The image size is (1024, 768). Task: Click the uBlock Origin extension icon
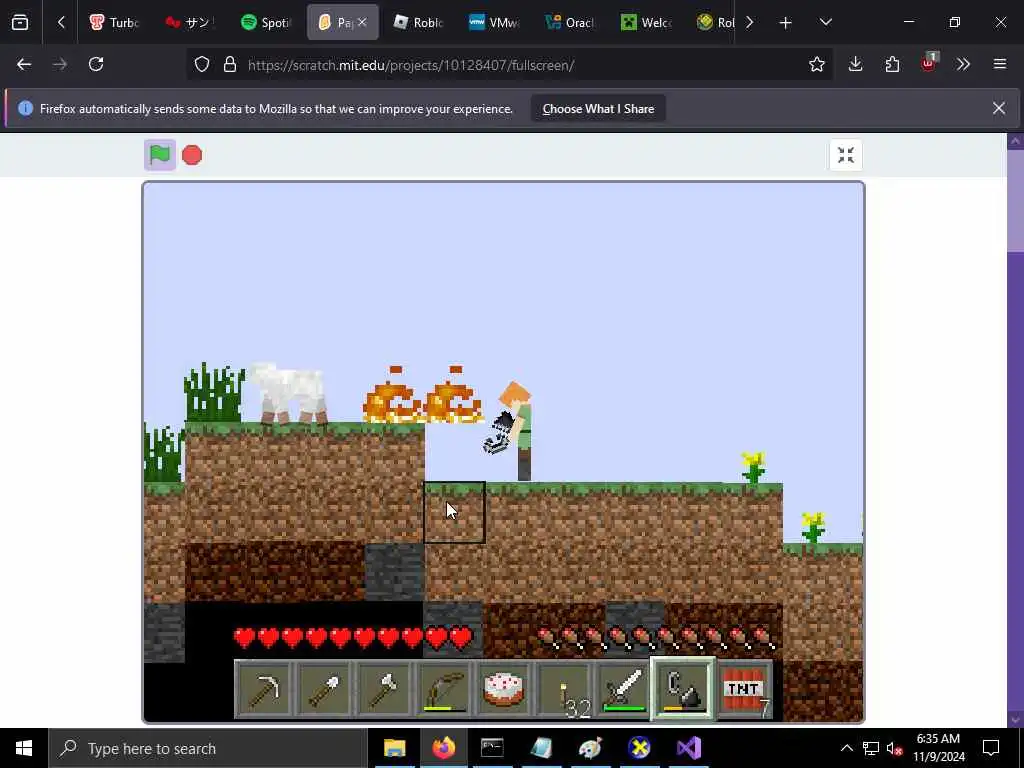[929, 63]
